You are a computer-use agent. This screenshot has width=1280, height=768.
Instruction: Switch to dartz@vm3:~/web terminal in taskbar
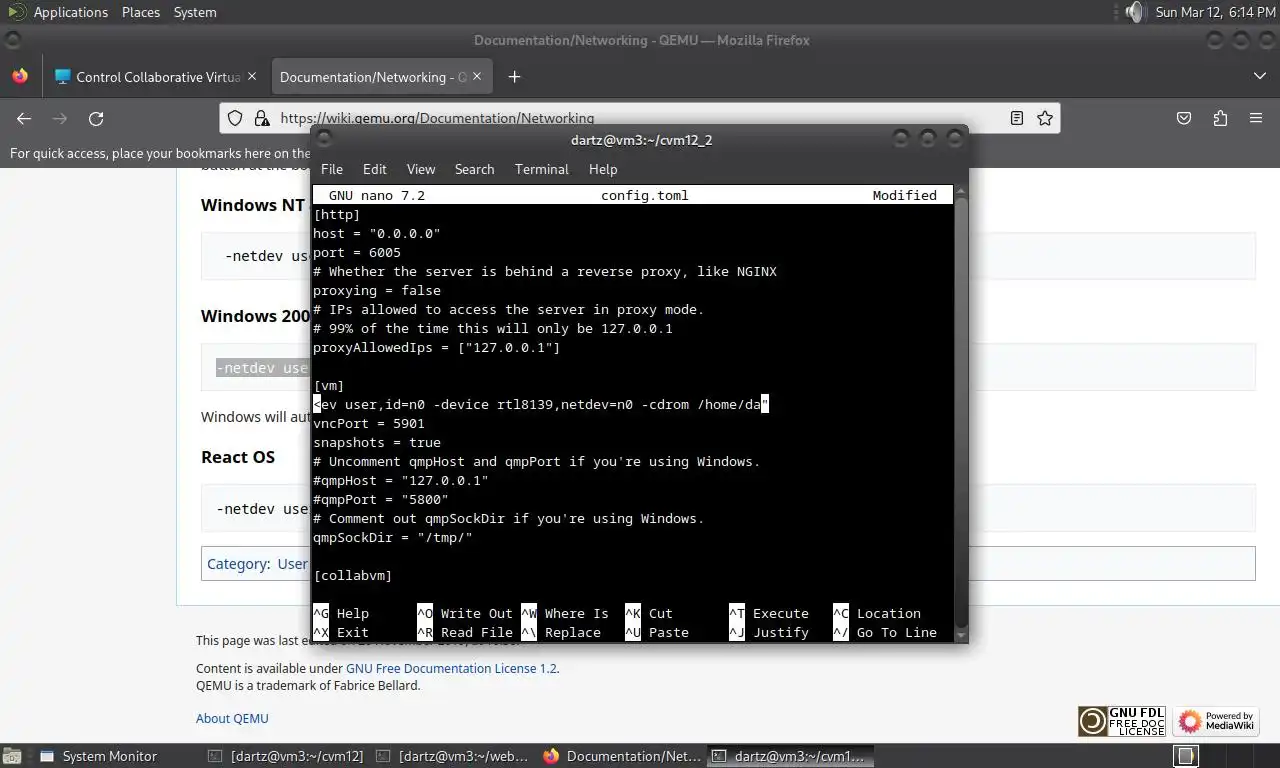(x=455, y=756)
